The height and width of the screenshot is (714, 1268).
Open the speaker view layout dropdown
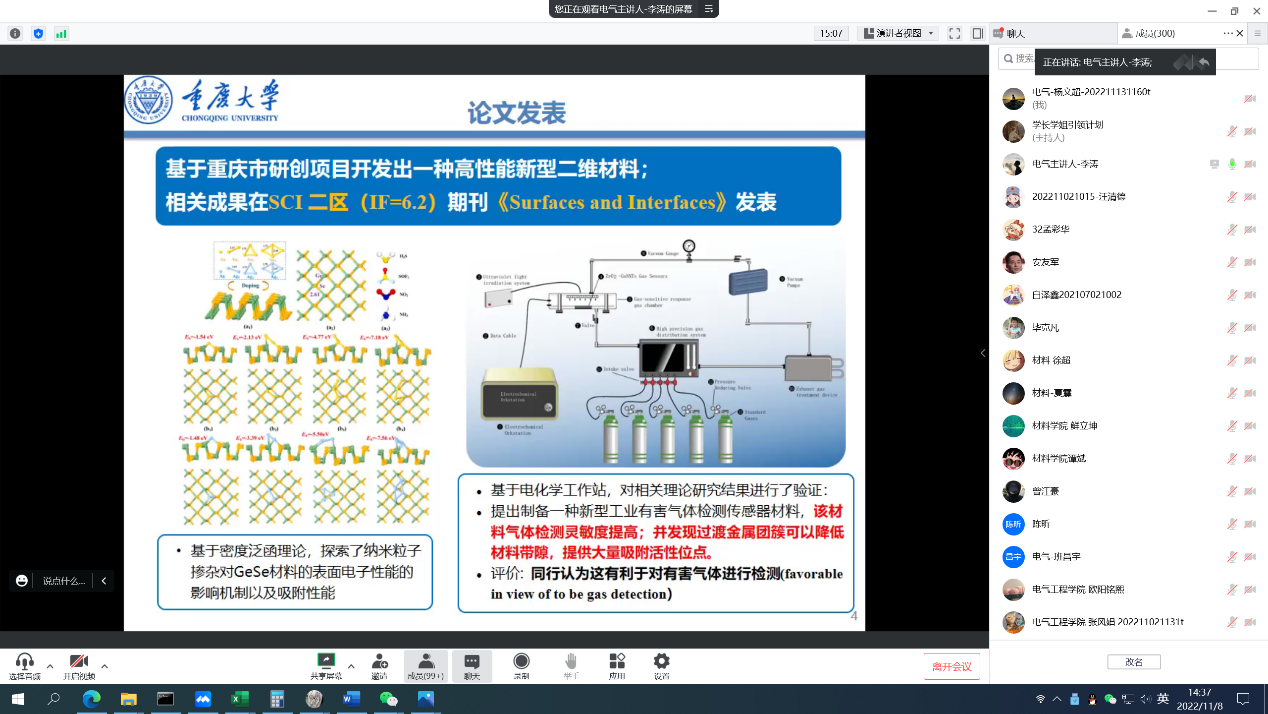point(900,33)
